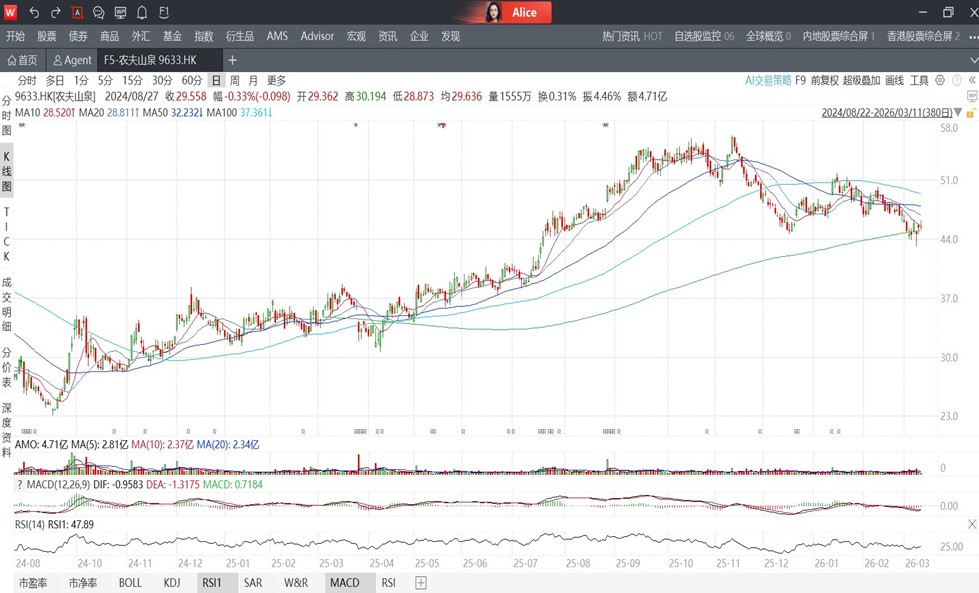
Task: Open chart settings gear icon
Action: (942, 80)
